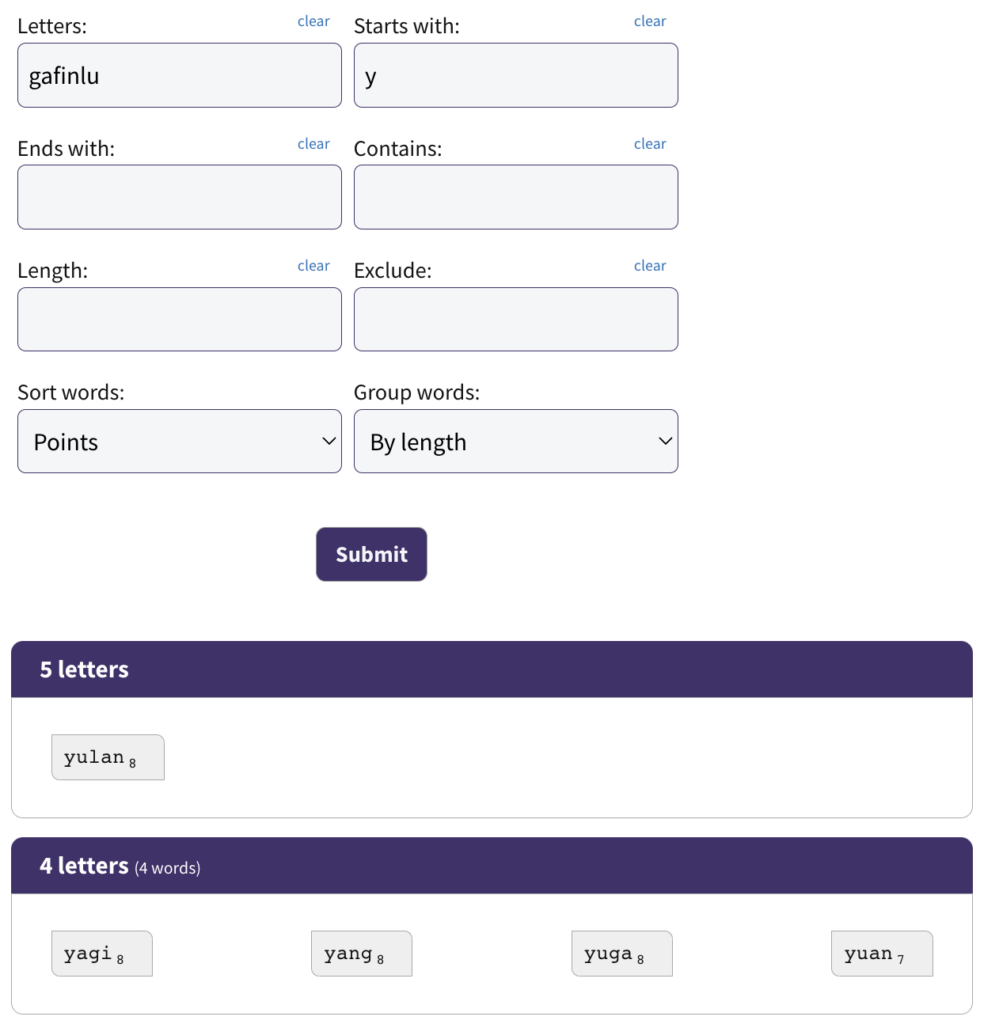
Task: Click clear link above Contains field
Action: [650, 144]
